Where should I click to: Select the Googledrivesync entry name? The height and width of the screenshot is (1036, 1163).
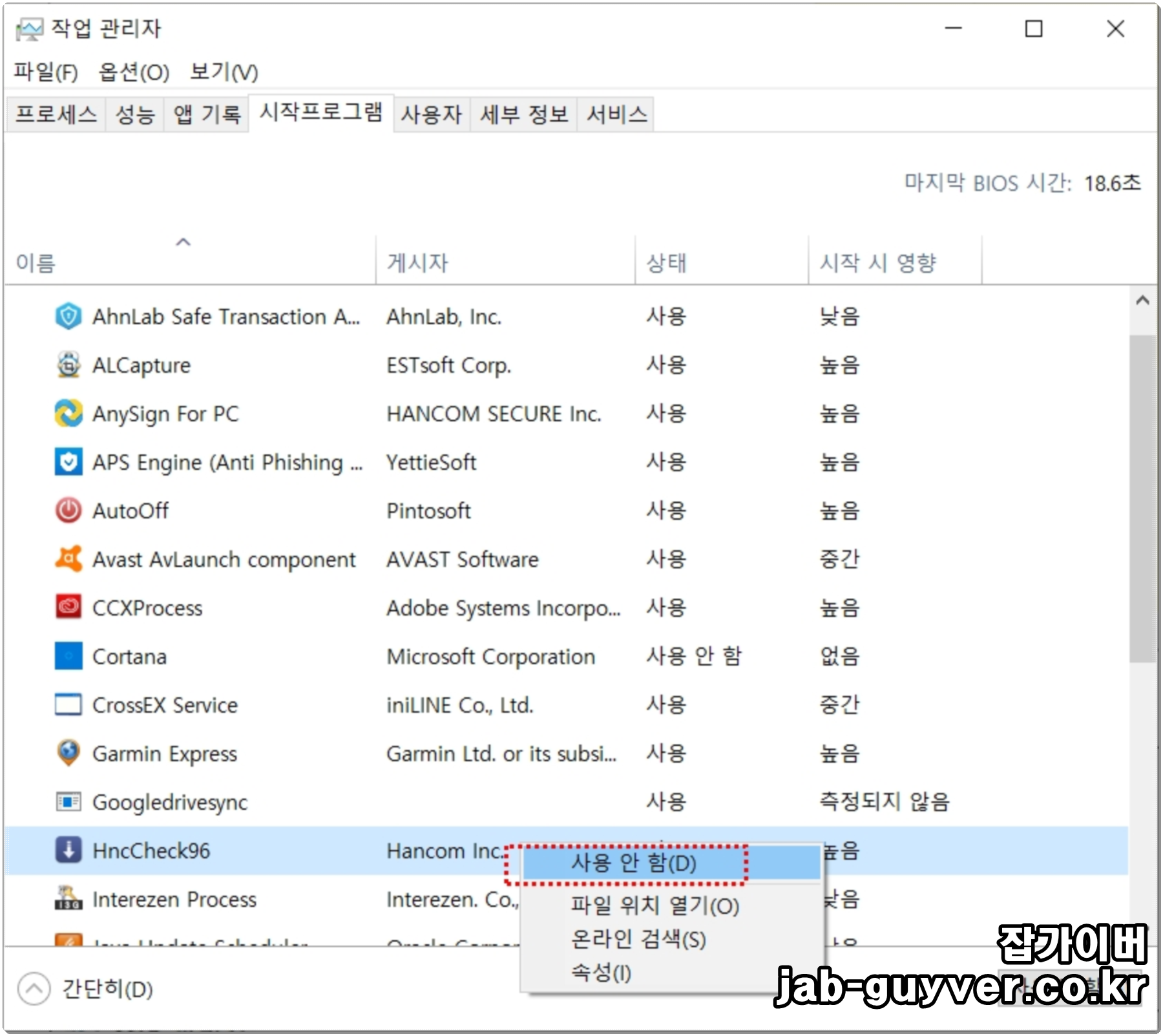click(170, 802)
